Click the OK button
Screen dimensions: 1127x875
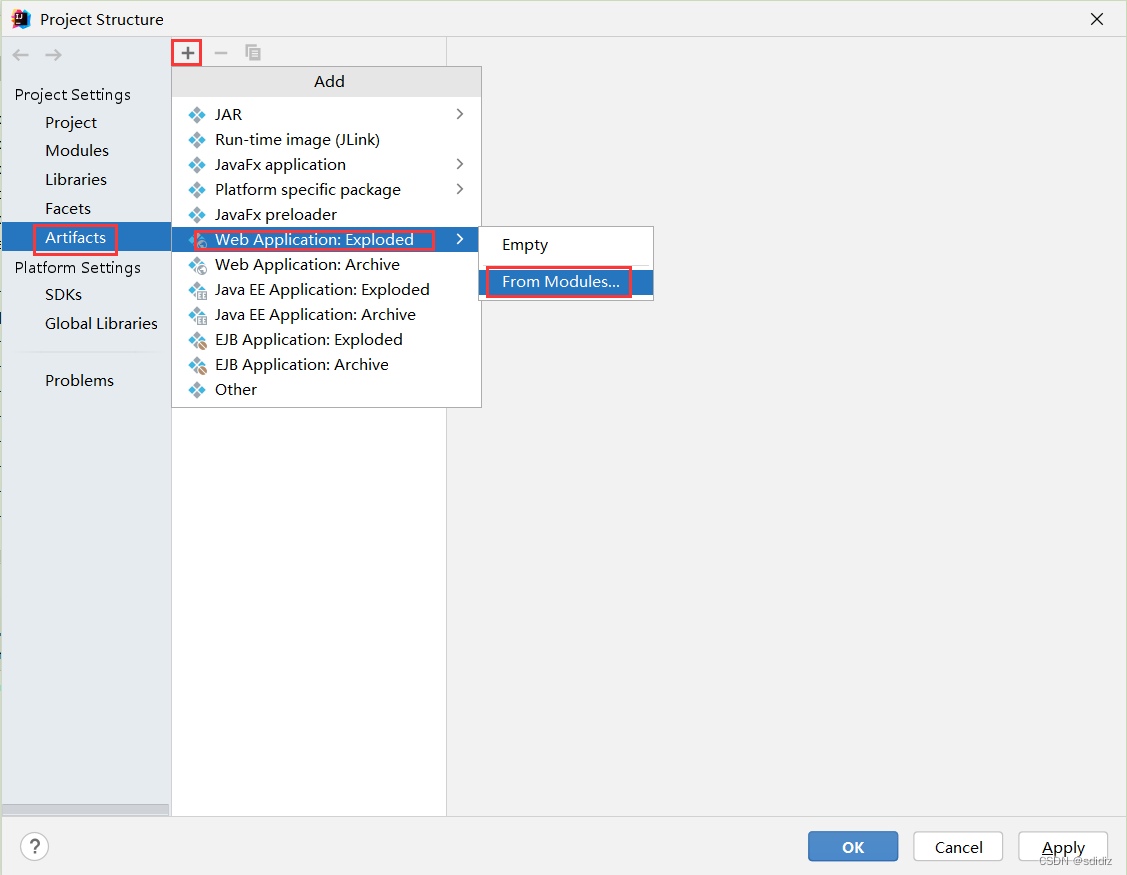pos(852,846)
